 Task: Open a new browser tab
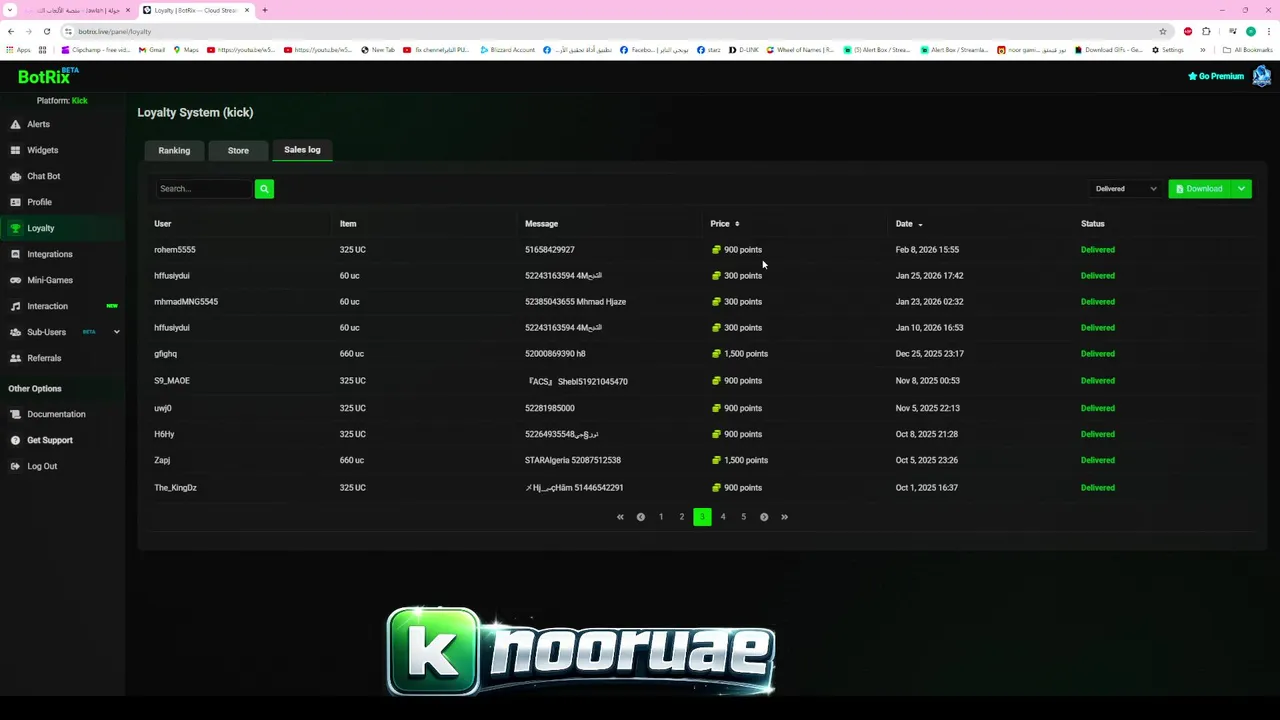265,10
